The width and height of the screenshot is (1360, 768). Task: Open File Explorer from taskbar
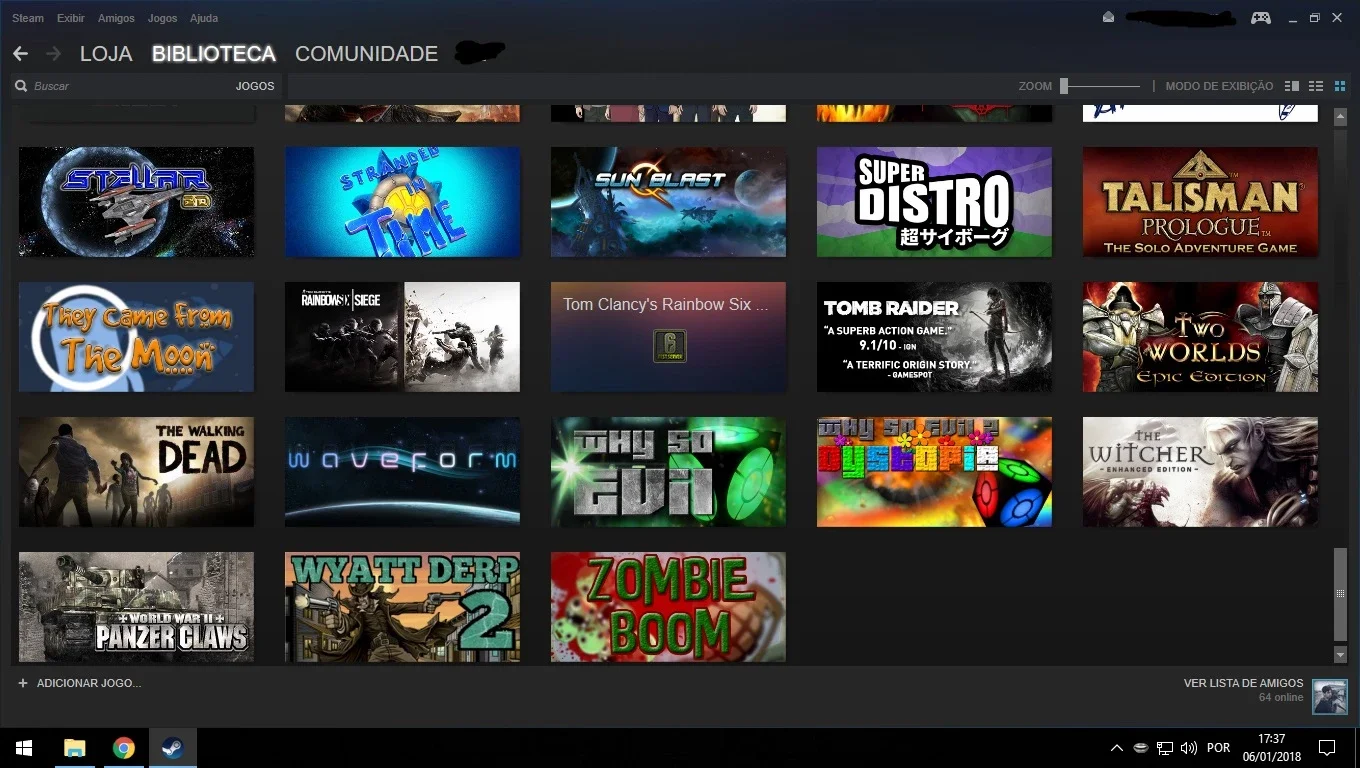click(x=75, y=748)
